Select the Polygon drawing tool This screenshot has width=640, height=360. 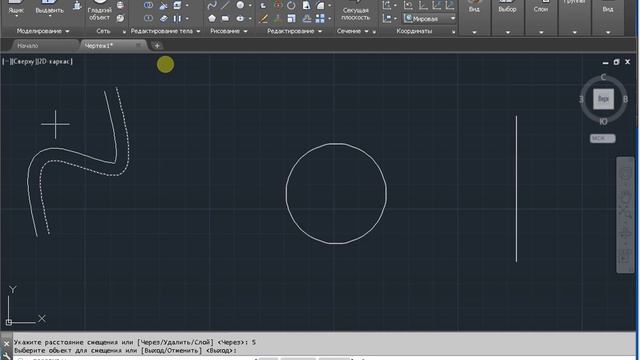tap(212, 18)
